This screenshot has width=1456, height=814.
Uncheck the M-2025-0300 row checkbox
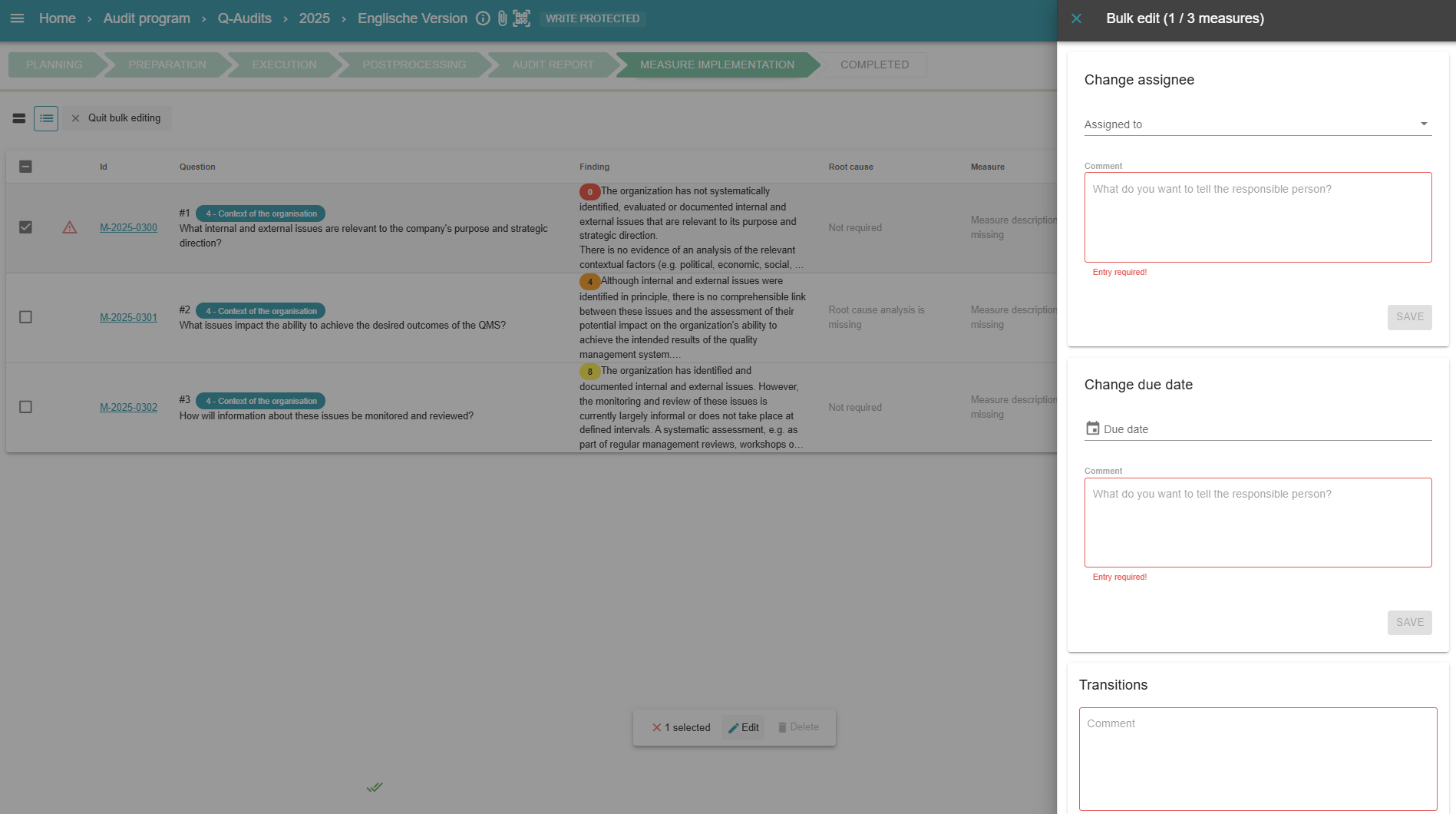(x=25, y=227)
